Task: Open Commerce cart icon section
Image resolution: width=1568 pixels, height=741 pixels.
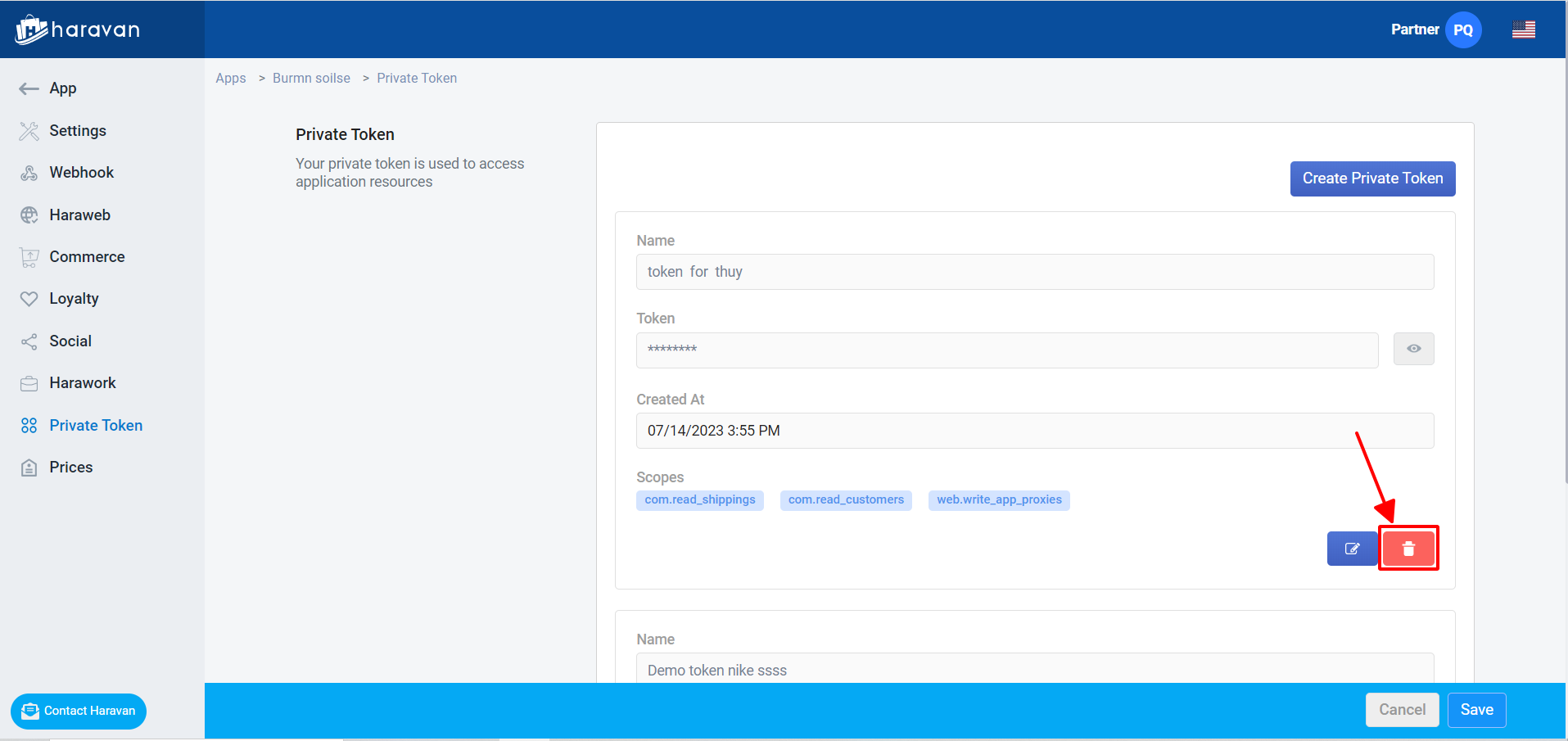Action: click(x=29, y=257)
